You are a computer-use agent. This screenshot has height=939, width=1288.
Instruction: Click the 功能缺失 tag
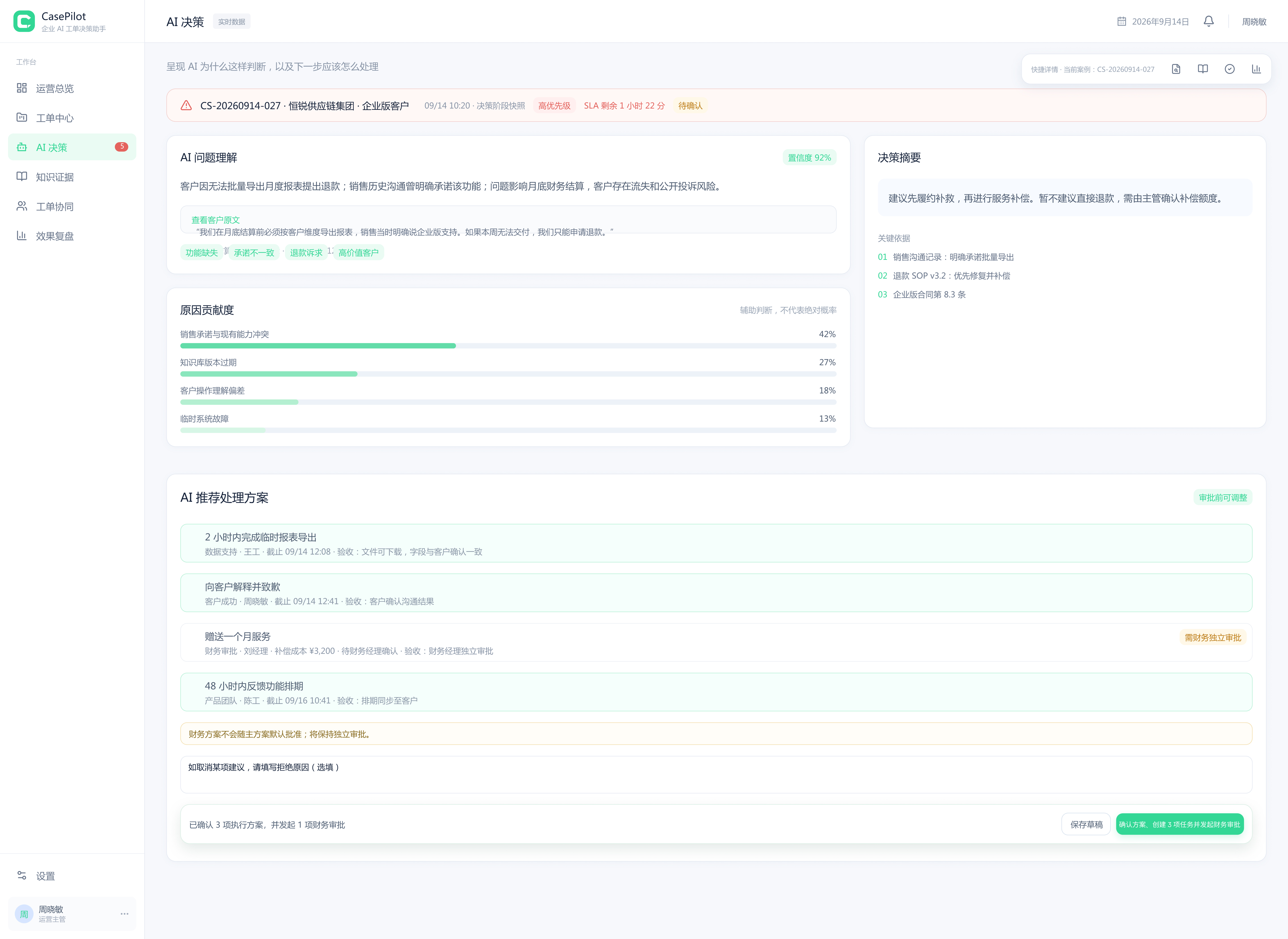[201, 252]
